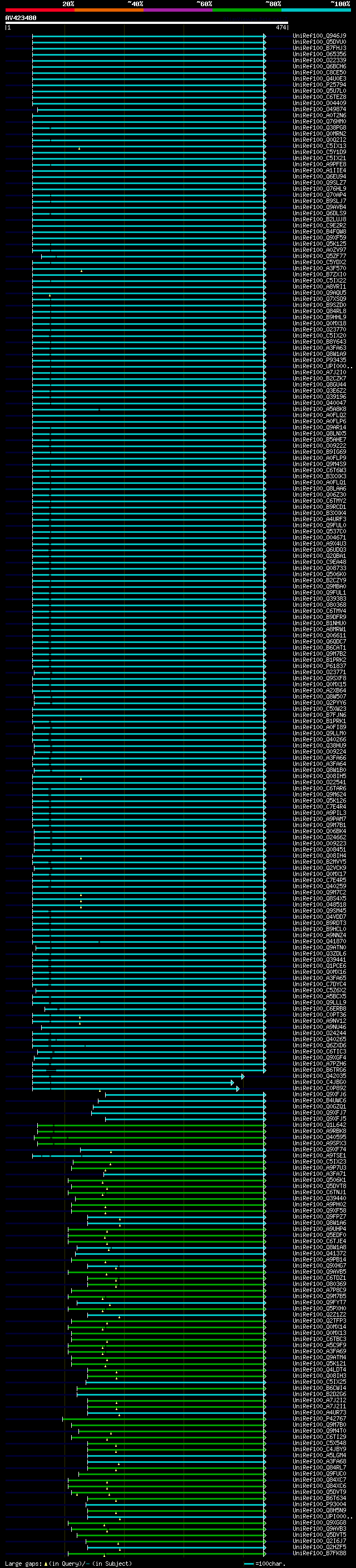Select hit label UniRef100_Q1L642
This screenshot has height=1568, width=356.
(319, 1125)
